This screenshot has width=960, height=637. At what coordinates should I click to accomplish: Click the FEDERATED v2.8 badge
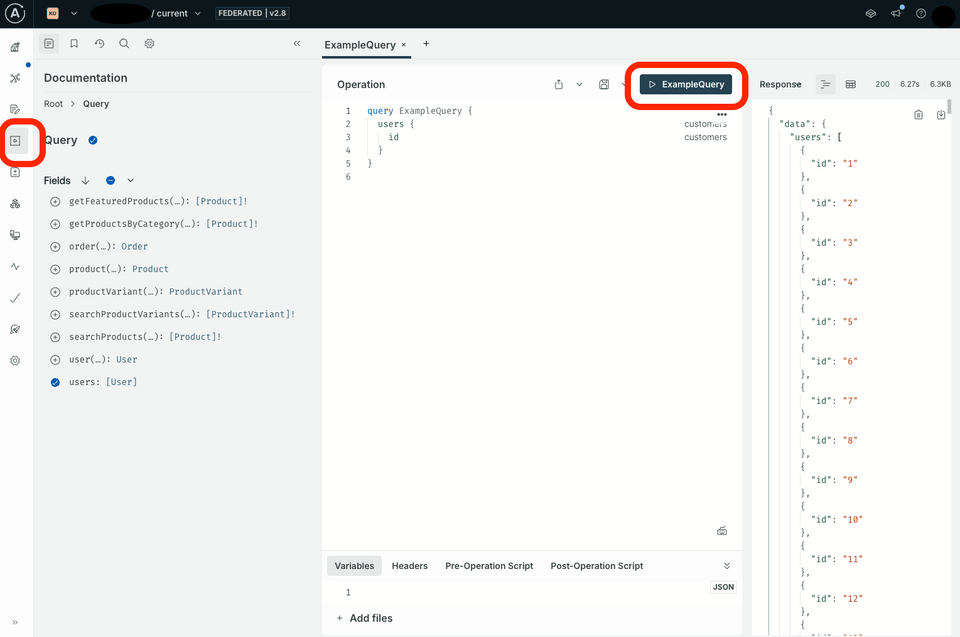(252, 13)
